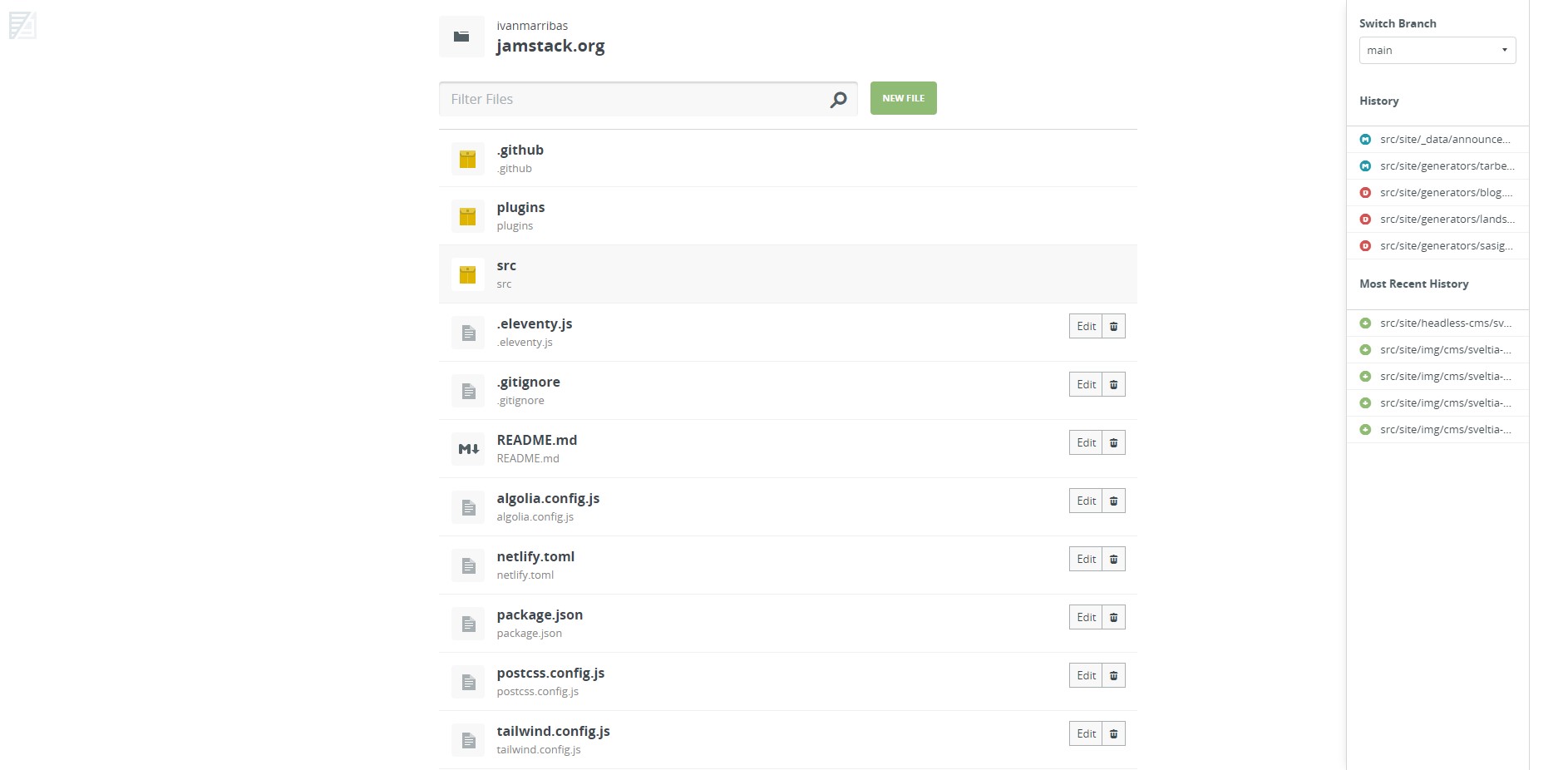1568x770 pixels.
Task: Select the Most Recent History section
Action: coord(1414,284)
